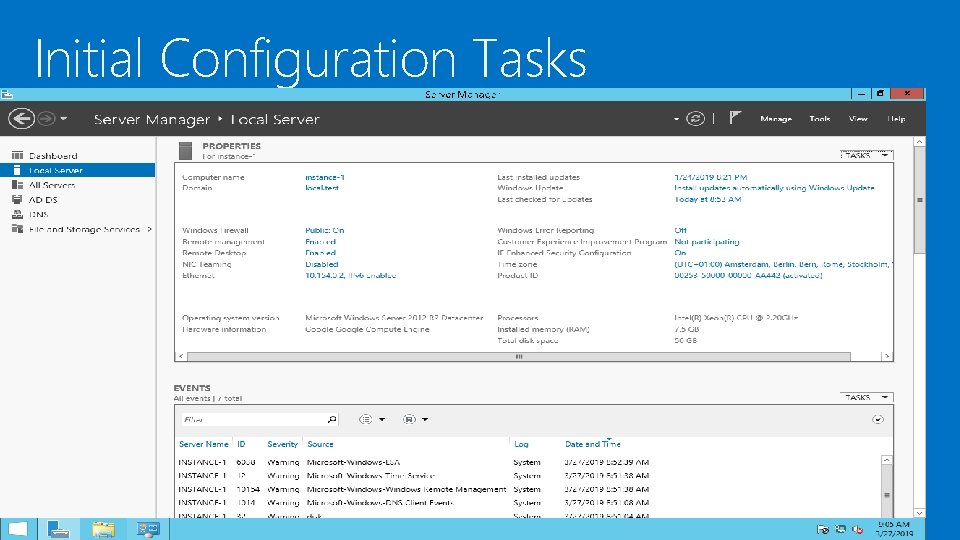The width and height of the screenshot is (960, 540).
Task: Click the filter search magnifier icon
Action: coord(332,419)
